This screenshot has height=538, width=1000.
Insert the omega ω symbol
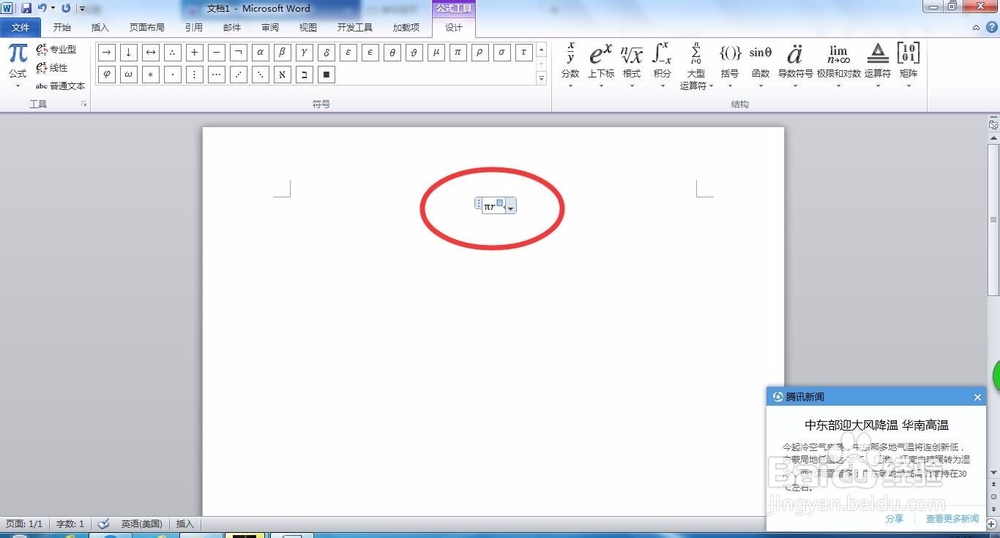(x=128, y=75)
